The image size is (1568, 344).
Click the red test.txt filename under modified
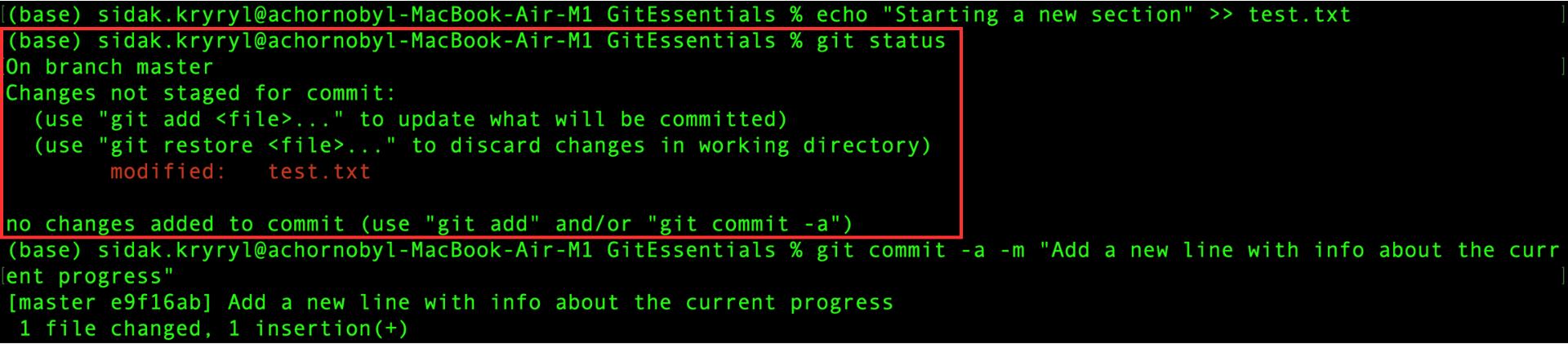[319, 172]
